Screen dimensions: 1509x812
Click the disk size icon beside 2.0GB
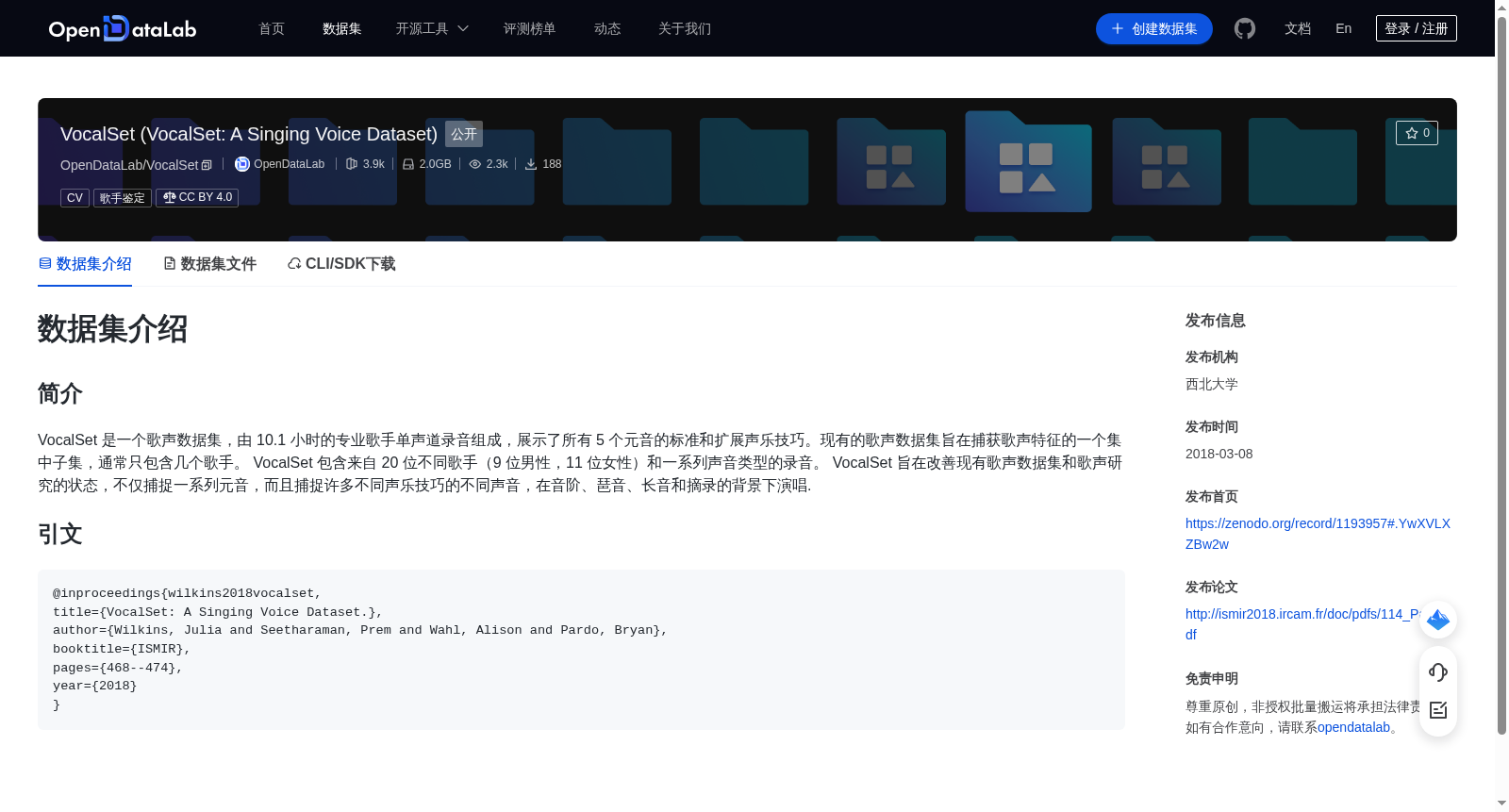point(408,164)
